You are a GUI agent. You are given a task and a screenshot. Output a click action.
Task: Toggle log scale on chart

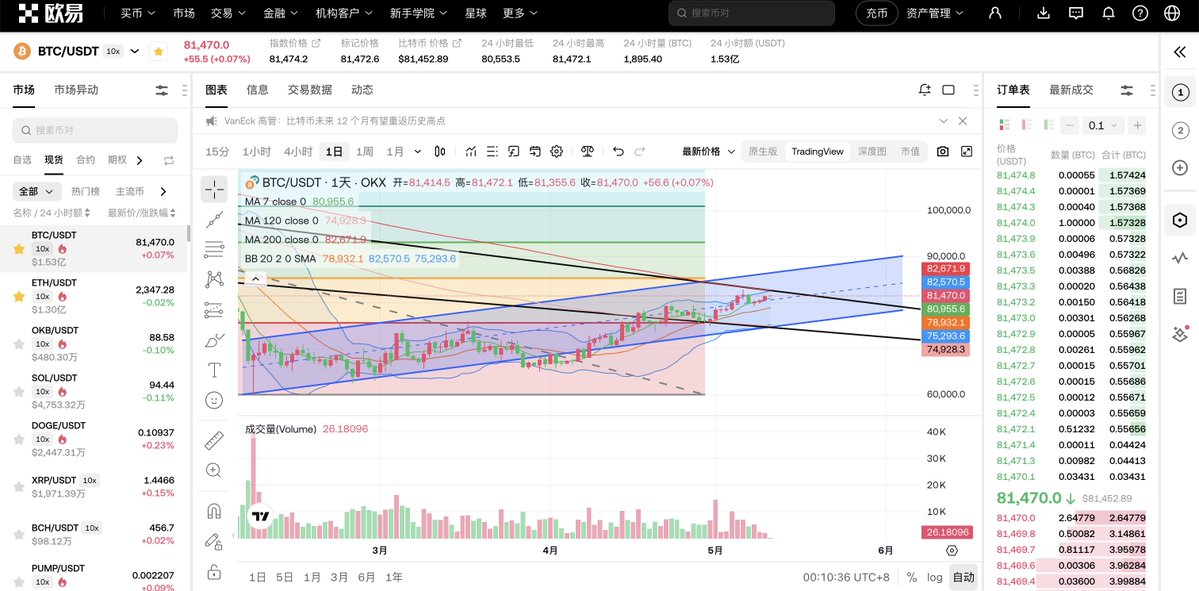[x=934, y=577]
